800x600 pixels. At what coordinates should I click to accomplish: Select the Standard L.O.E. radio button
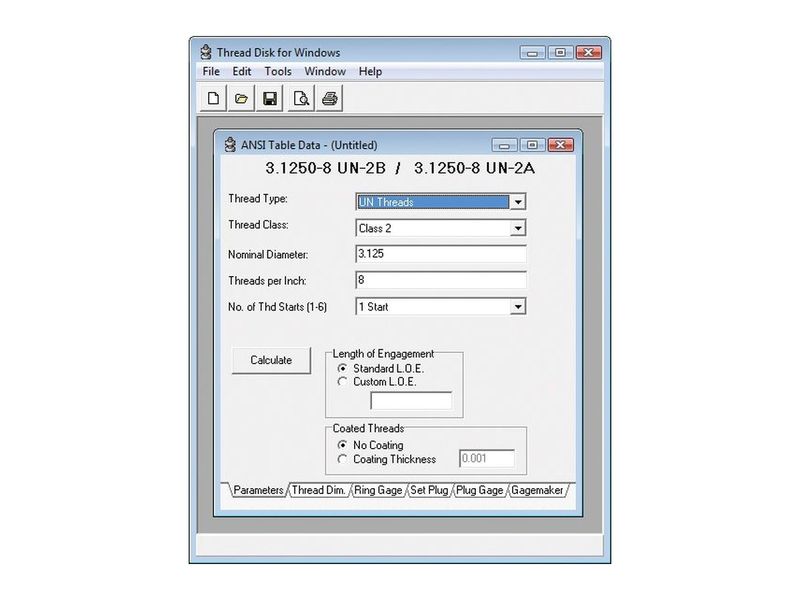click(342, 368)
